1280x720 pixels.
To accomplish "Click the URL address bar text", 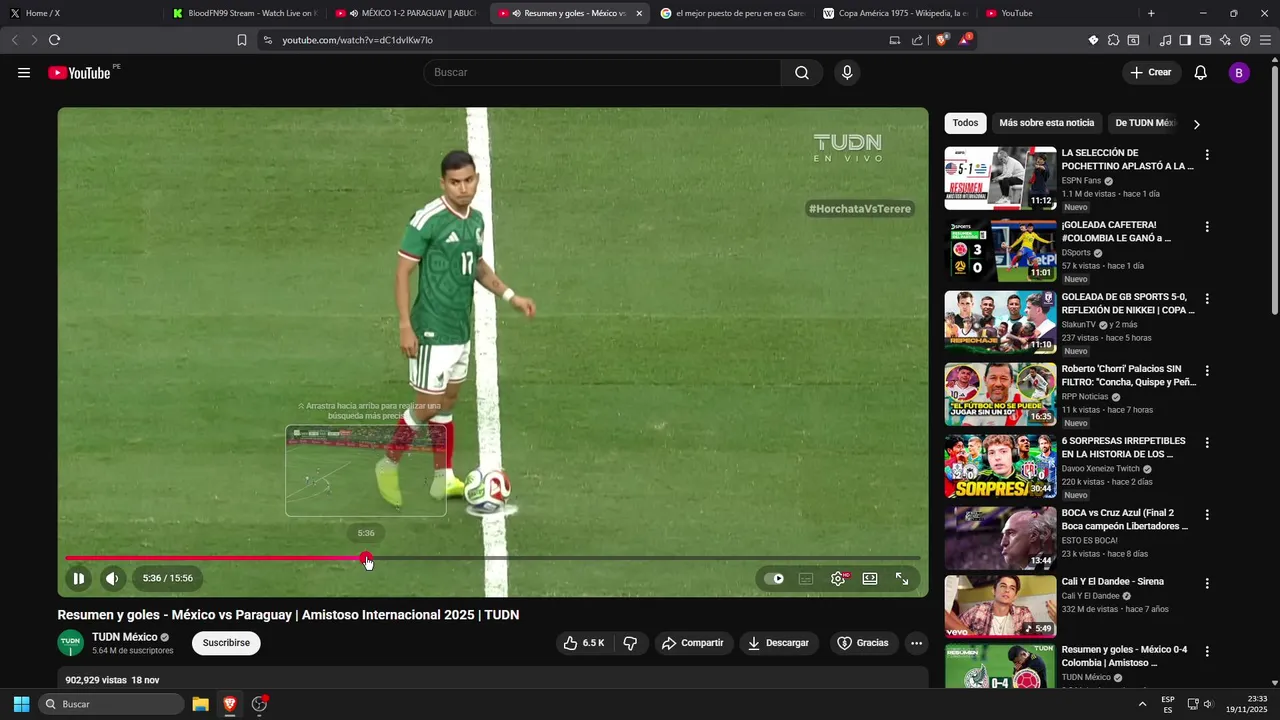I will click(x=357, y=40).
